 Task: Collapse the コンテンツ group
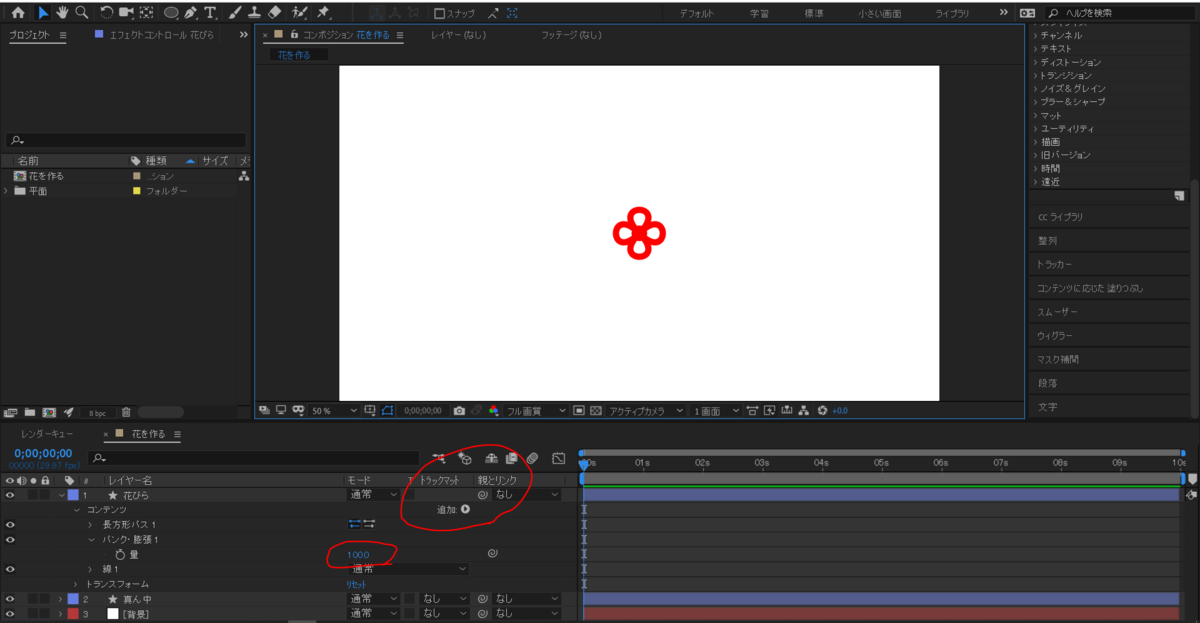(76, 510)
